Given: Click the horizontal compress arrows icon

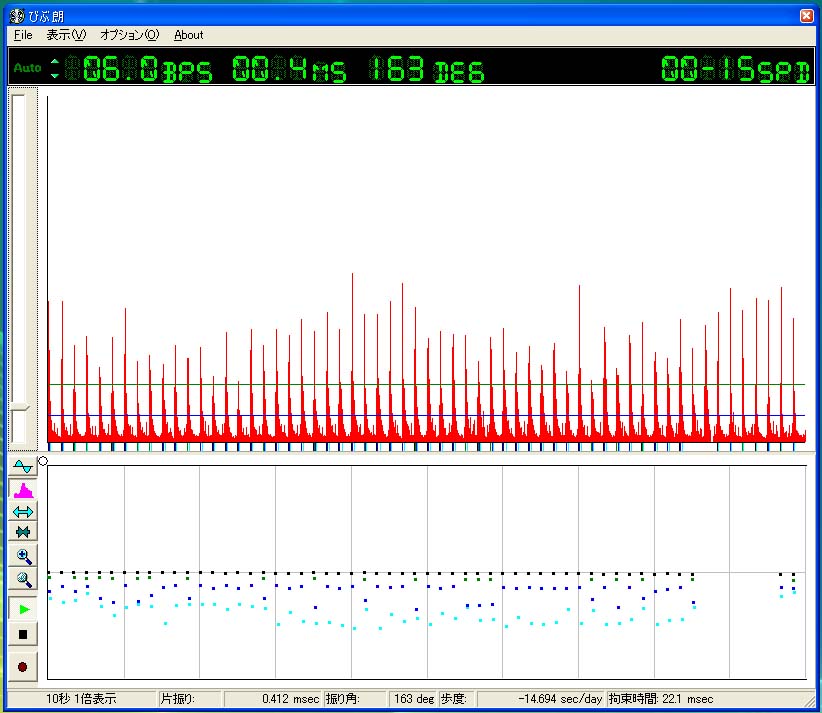Looking at the screenshot, I should click(23, 532).
